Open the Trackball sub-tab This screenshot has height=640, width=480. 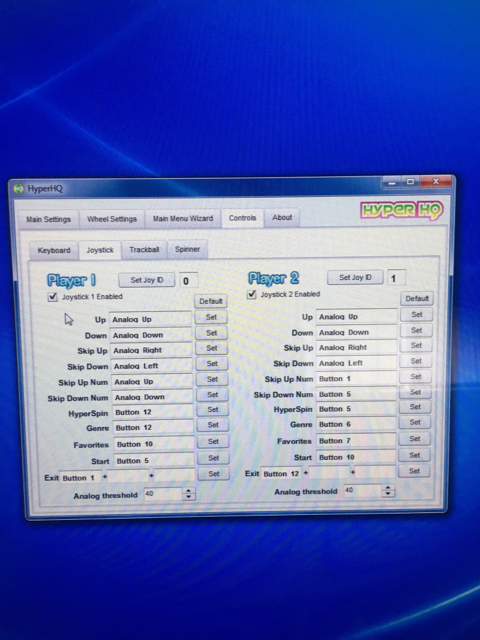pyautogui.click(x=144, y=249)
